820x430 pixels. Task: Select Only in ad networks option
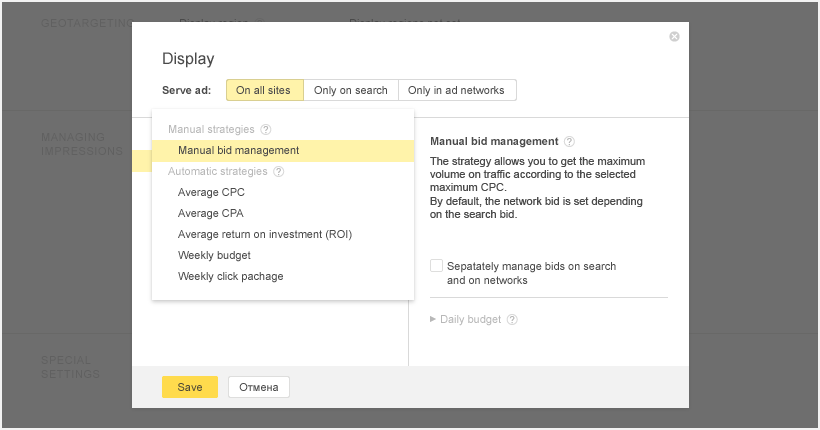[457, 90]
